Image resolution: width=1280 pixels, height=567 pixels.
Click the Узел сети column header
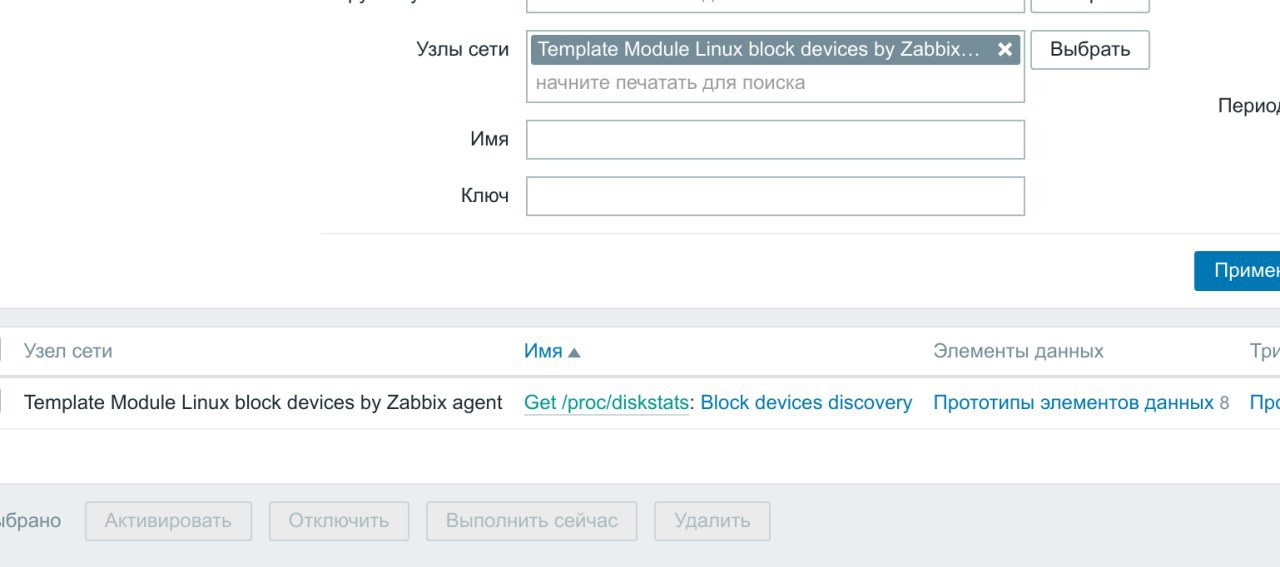click(x=68, y=351)
